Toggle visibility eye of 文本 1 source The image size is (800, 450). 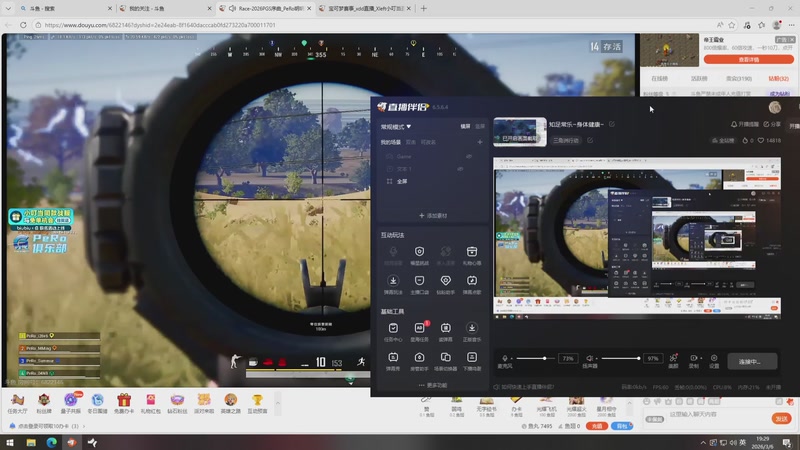point(460,169)
